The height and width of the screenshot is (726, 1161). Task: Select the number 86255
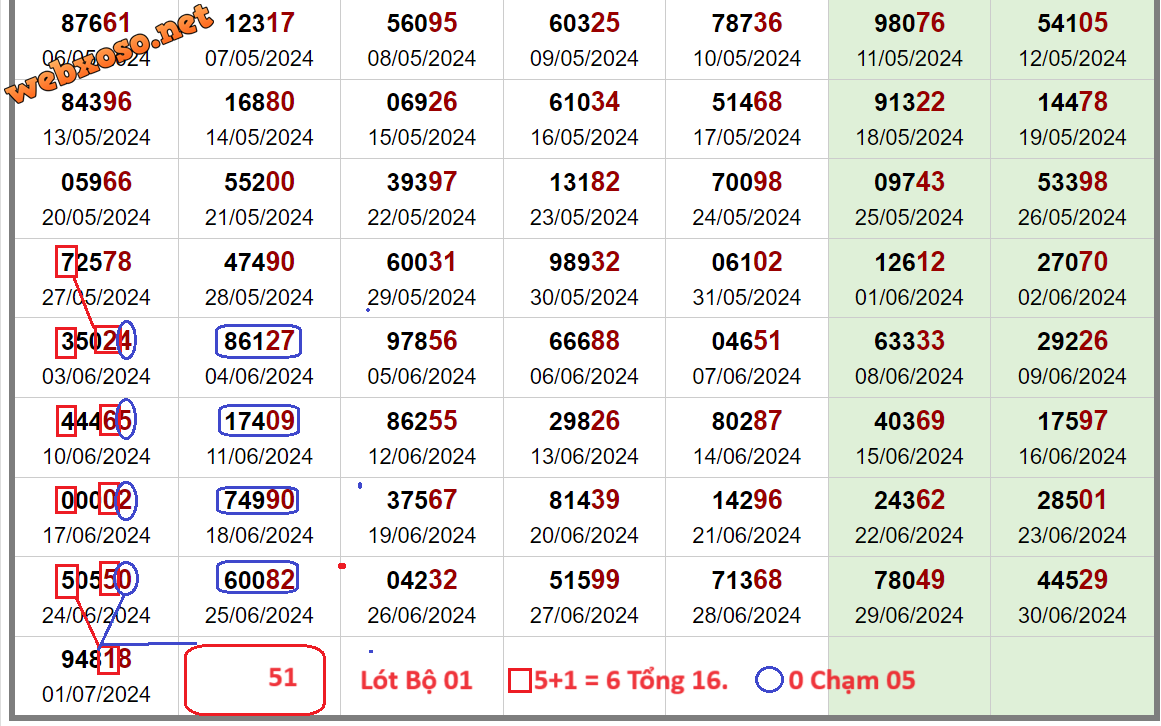tap(422, 421)
